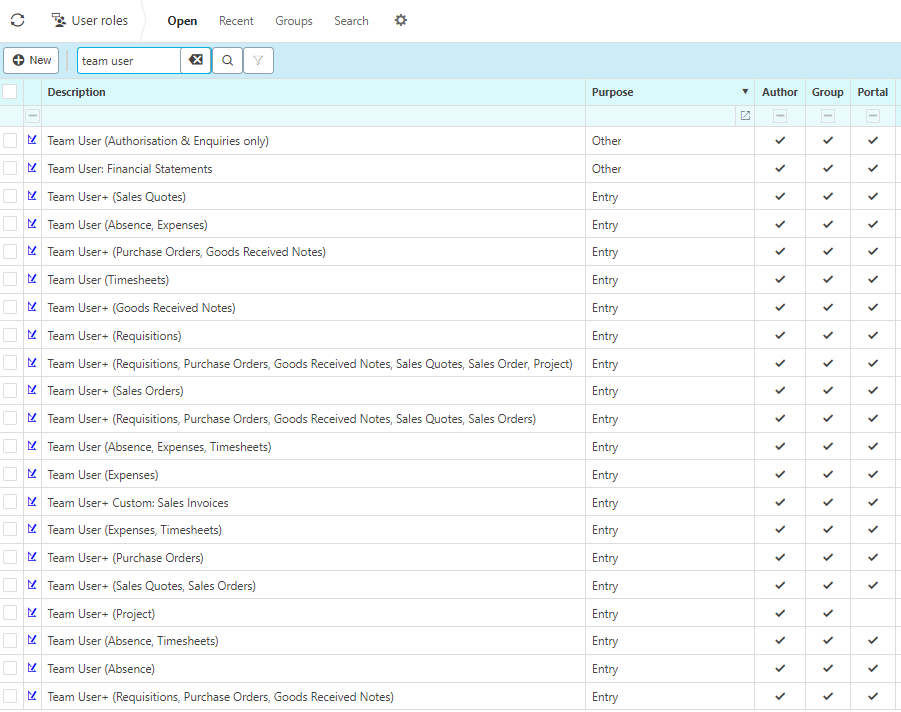Open edit icon for Team User+ (Requisitions)

pos(32,334)
